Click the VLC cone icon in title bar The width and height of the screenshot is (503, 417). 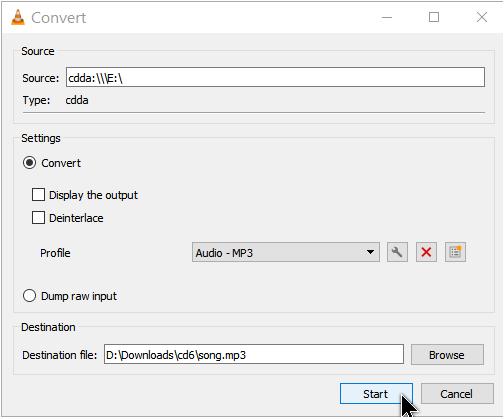18,17
